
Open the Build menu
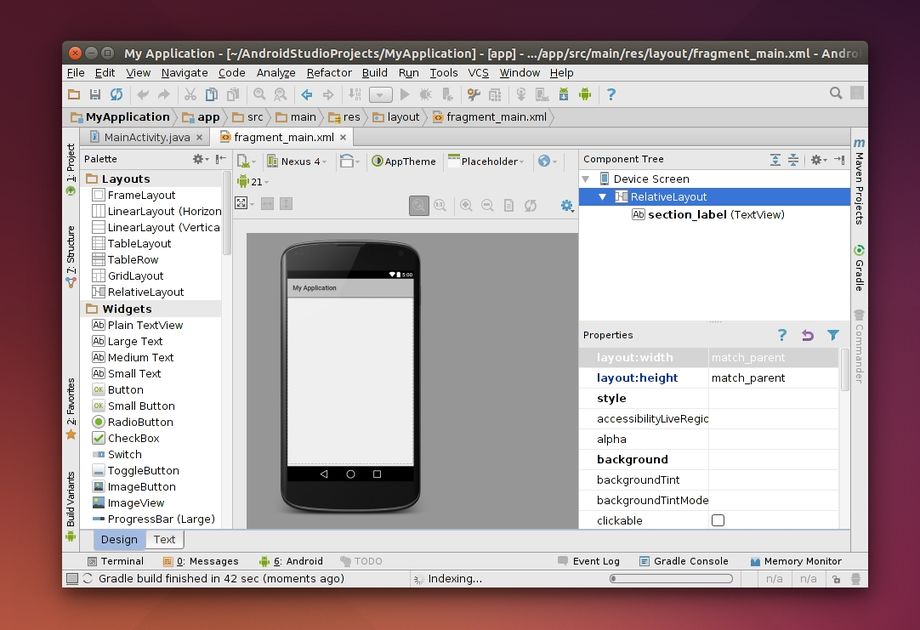pos(374,73)
